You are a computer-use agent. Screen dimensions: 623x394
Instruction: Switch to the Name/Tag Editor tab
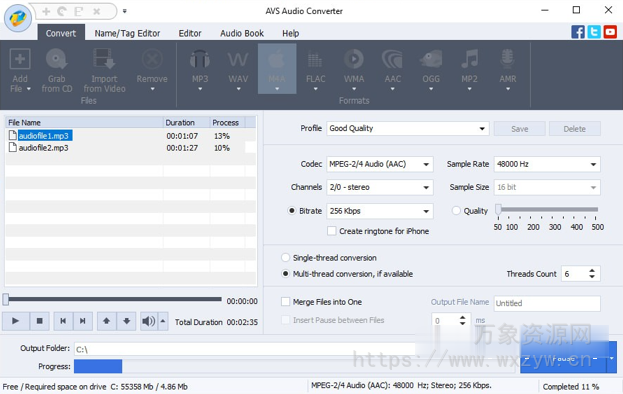[127, 33]
